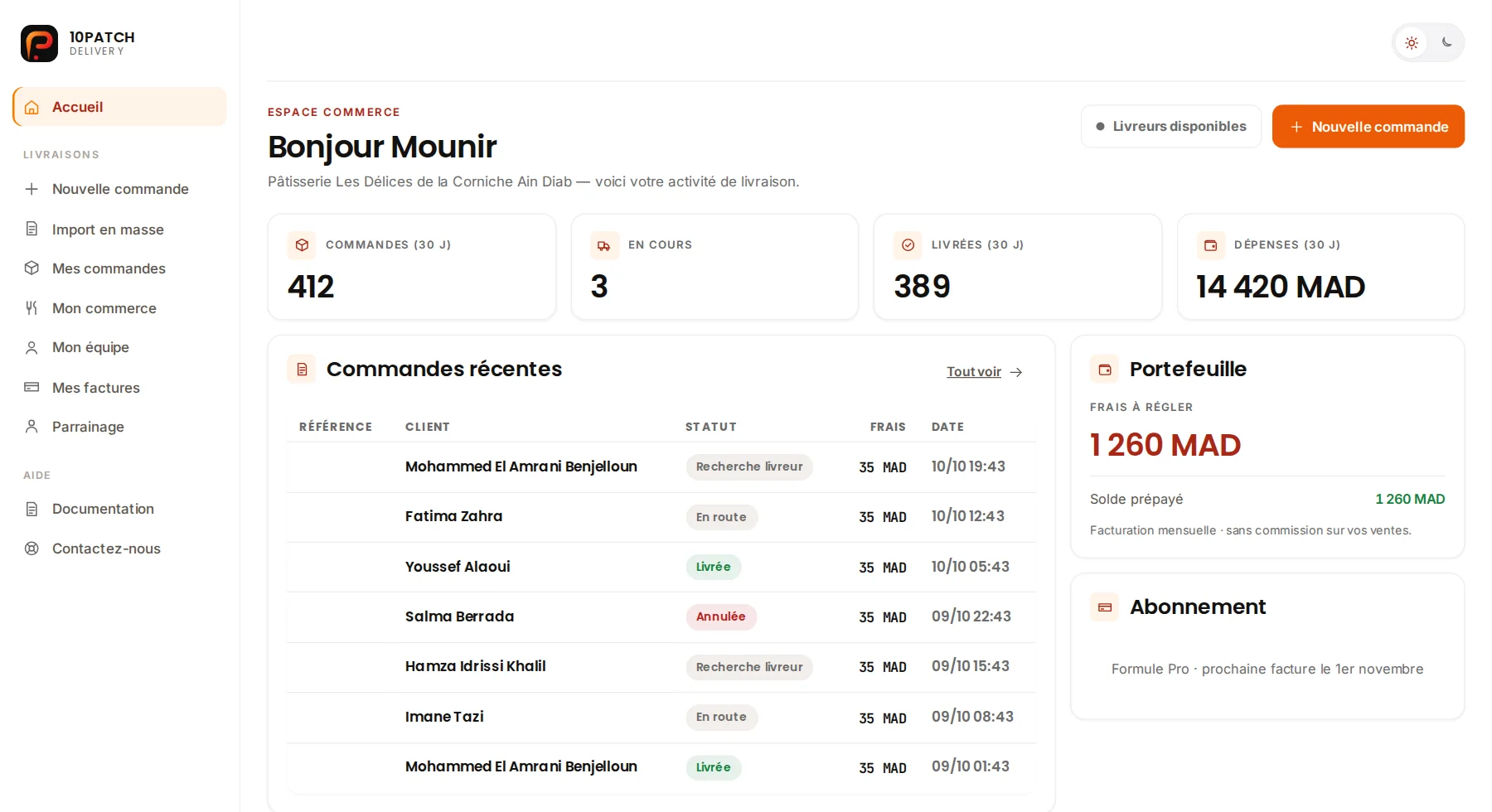Click the date 10/10 19:43

pos(968,466)
